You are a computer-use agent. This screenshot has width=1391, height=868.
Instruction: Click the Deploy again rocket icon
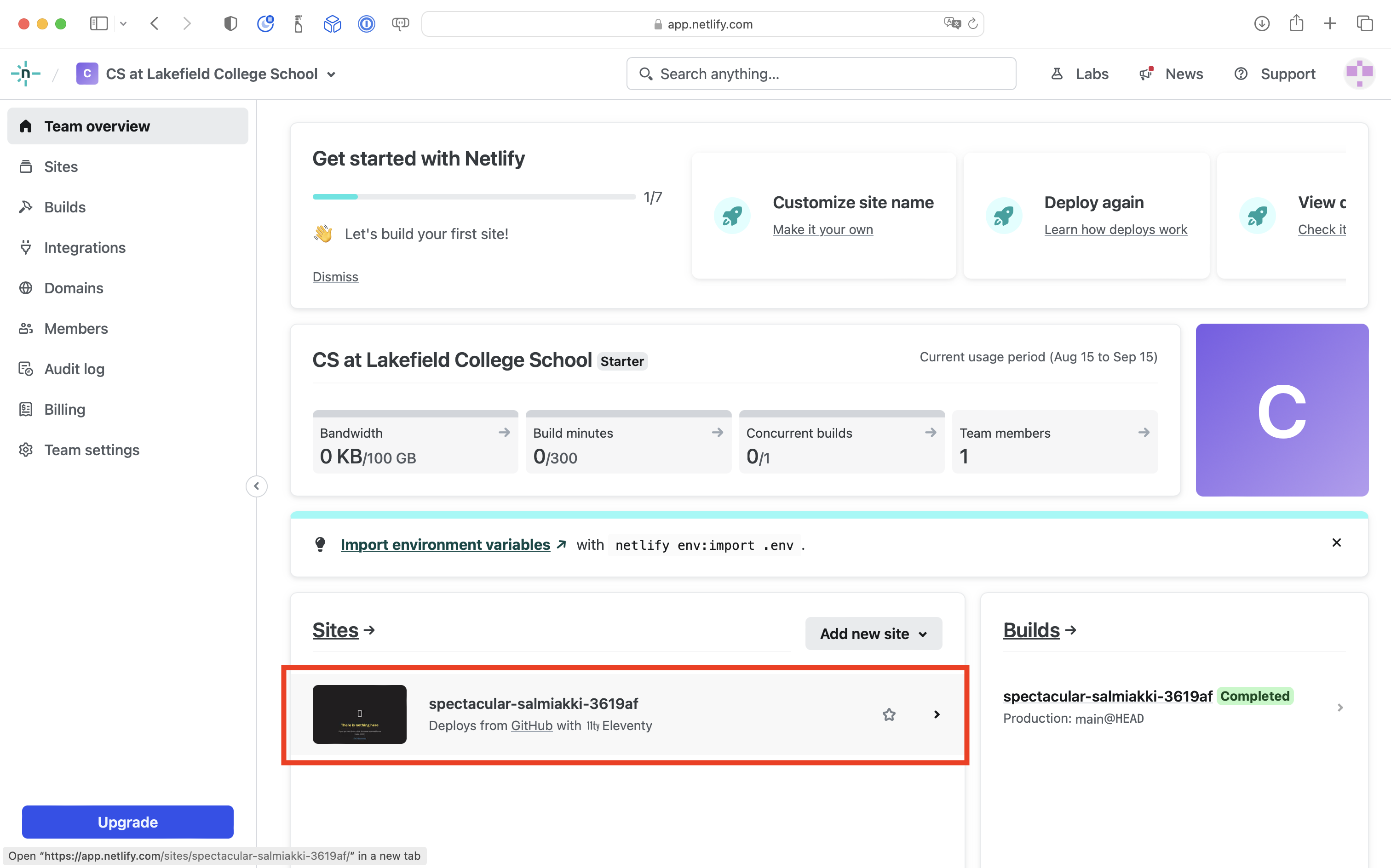tap(1003, 216)
